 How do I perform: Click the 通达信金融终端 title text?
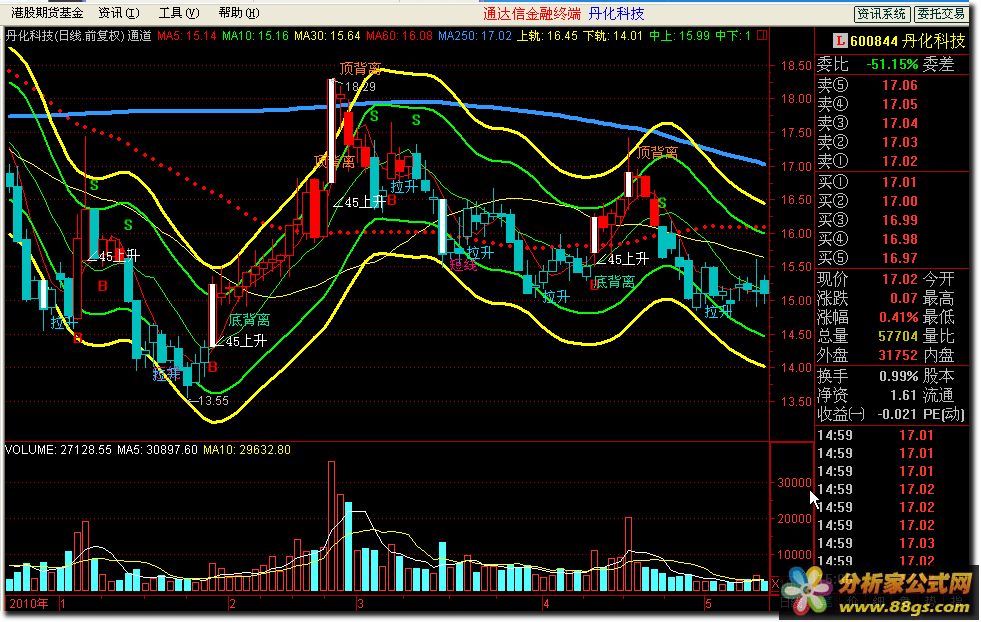(x=532, y=13)
